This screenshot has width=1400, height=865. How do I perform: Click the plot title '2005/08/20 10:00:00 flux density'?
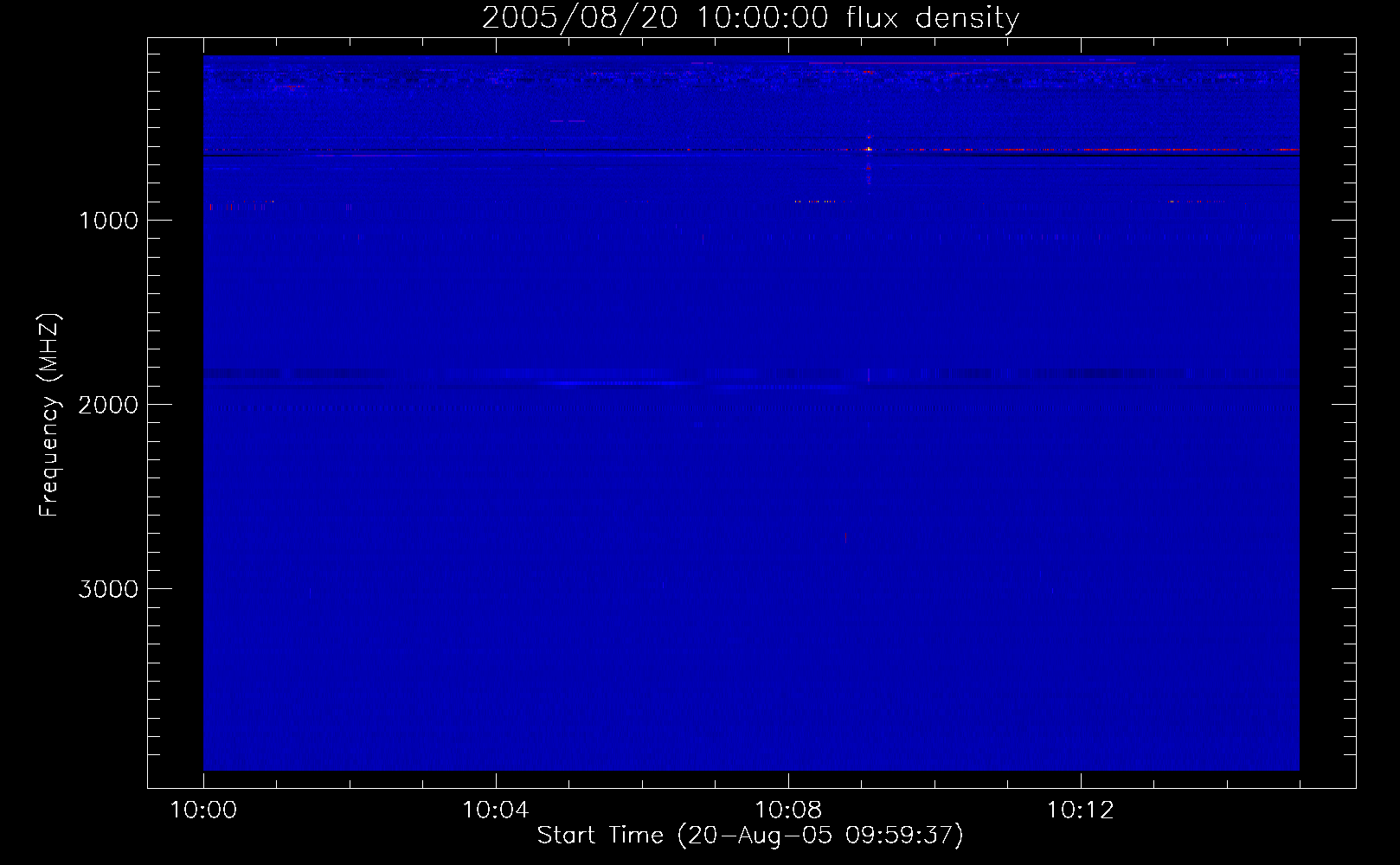[x=750, y=18]
